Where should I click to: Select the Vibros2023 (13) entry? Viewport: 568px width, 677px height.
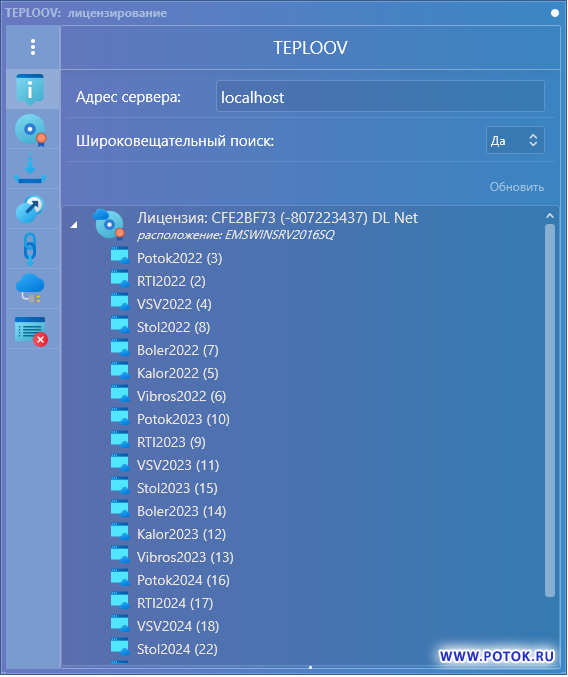pyautogui.click(x=185, y=557)
